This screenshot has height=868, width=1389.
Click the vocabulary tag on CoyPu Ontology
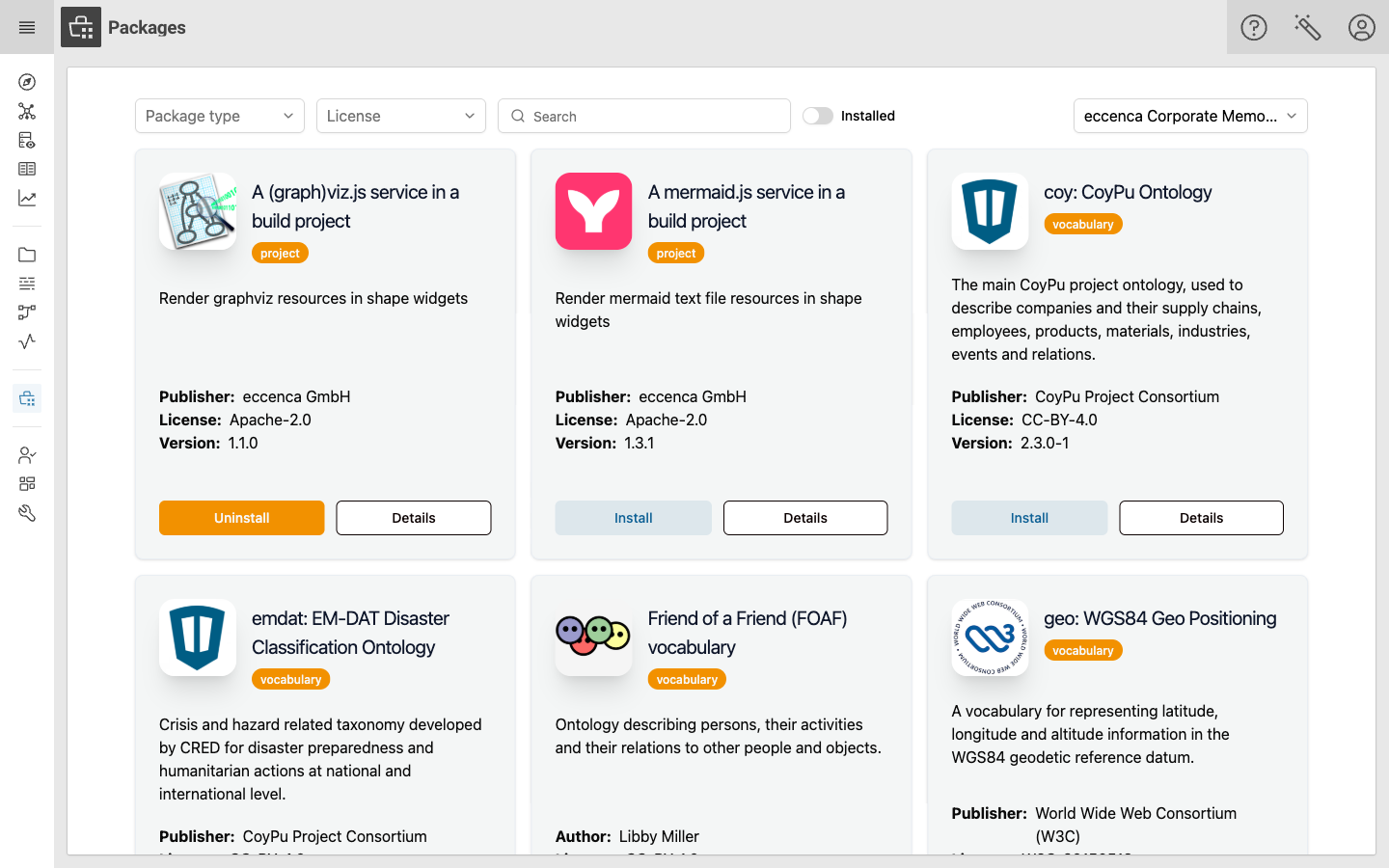1083,224
